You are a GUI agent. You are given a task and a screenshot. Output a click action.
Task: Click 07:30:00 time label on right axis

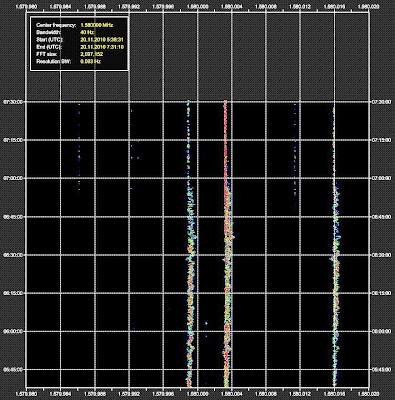(x=381, y=102)
